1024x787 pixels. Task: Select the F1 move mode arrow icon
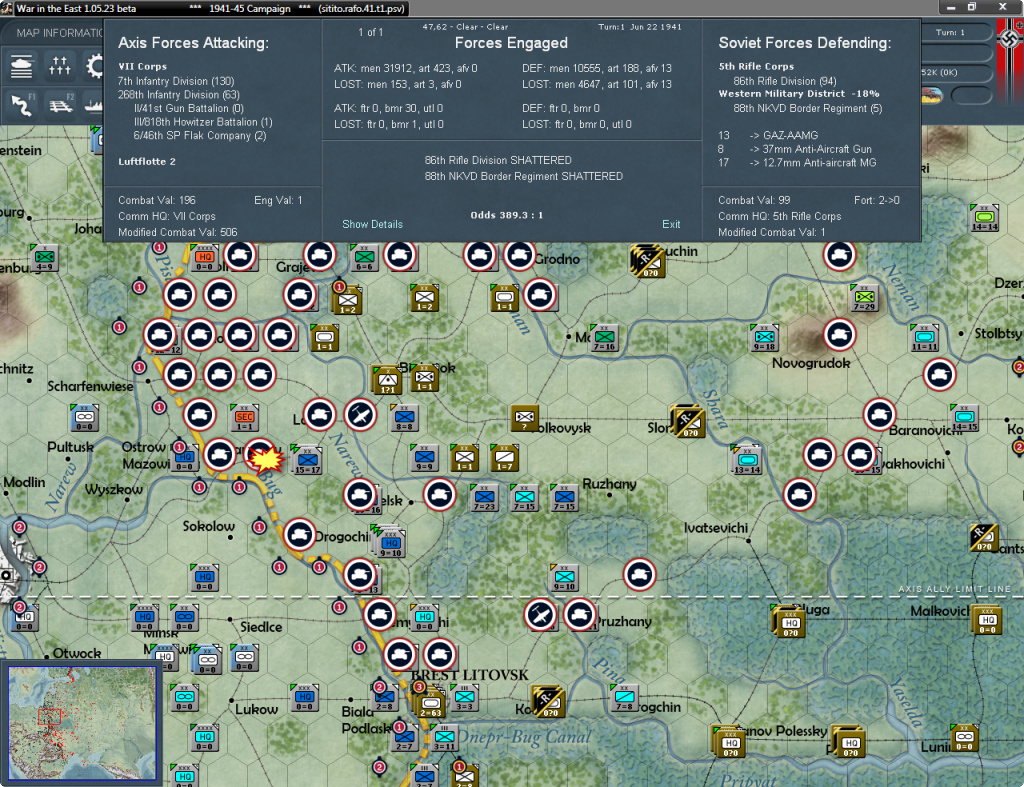pos(23,104)
